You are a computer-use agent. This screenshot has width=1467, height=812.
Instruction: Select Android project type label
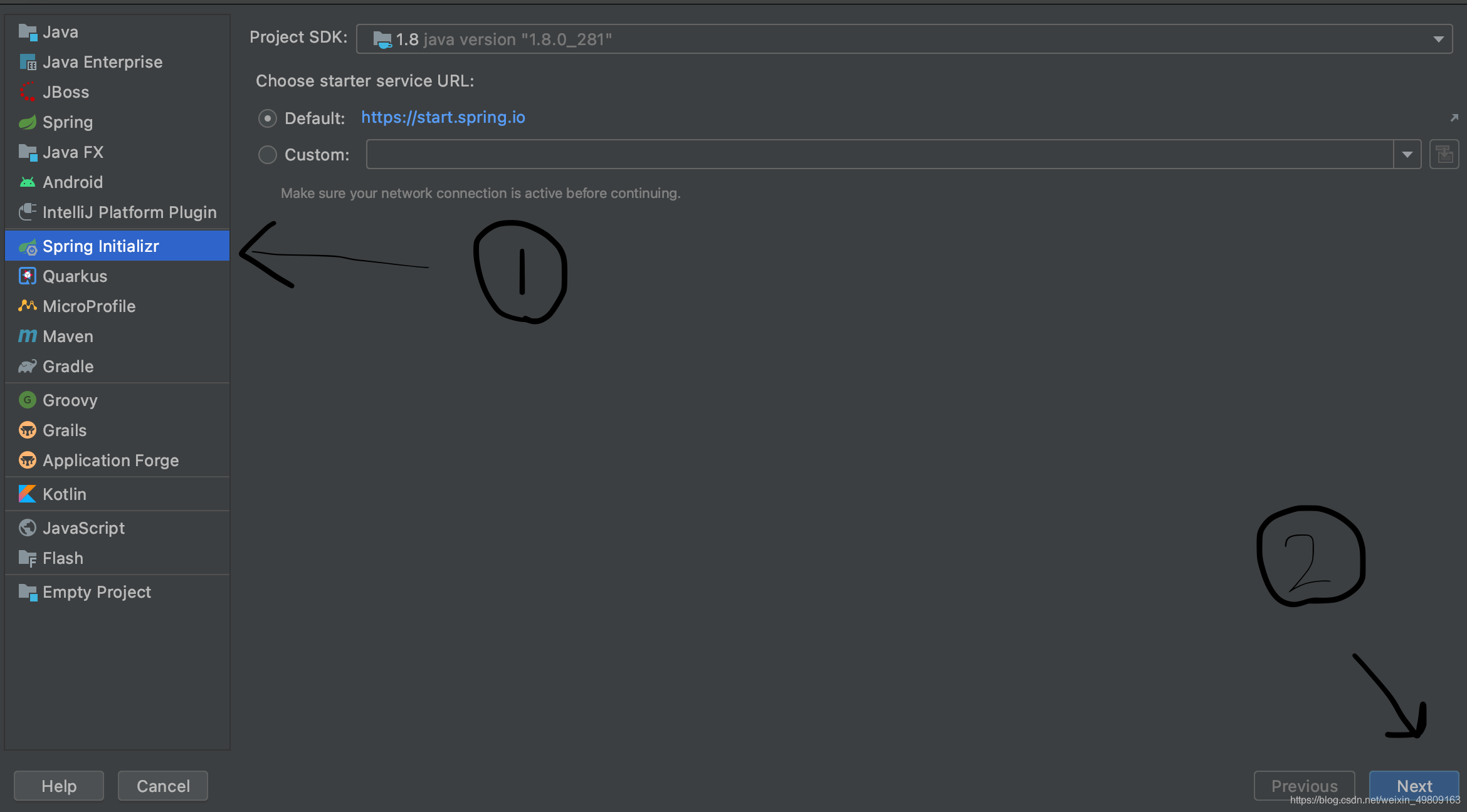click(73, 182)
